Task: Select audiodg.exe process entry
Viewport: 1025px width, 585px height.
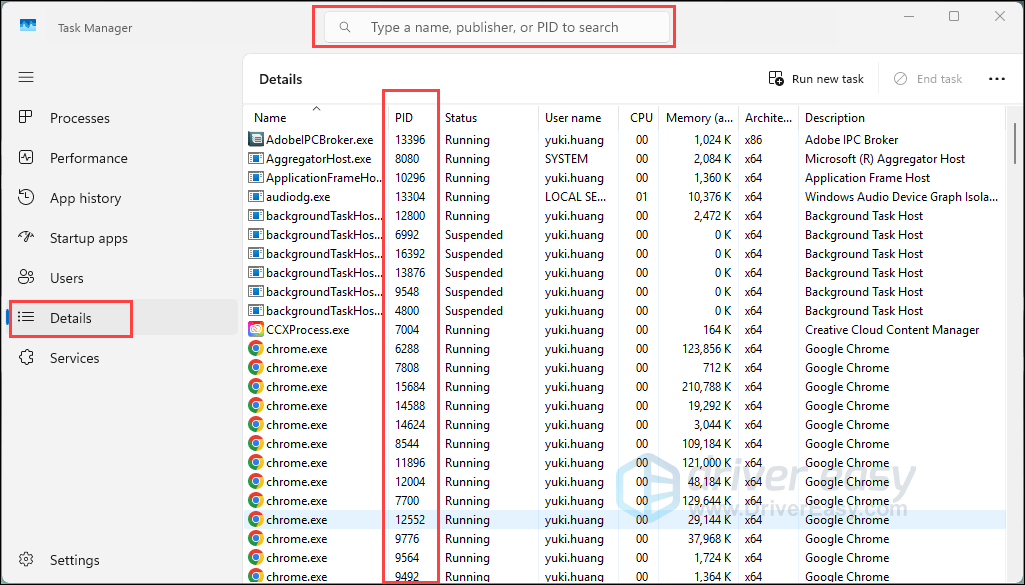Action: (298, 197)
